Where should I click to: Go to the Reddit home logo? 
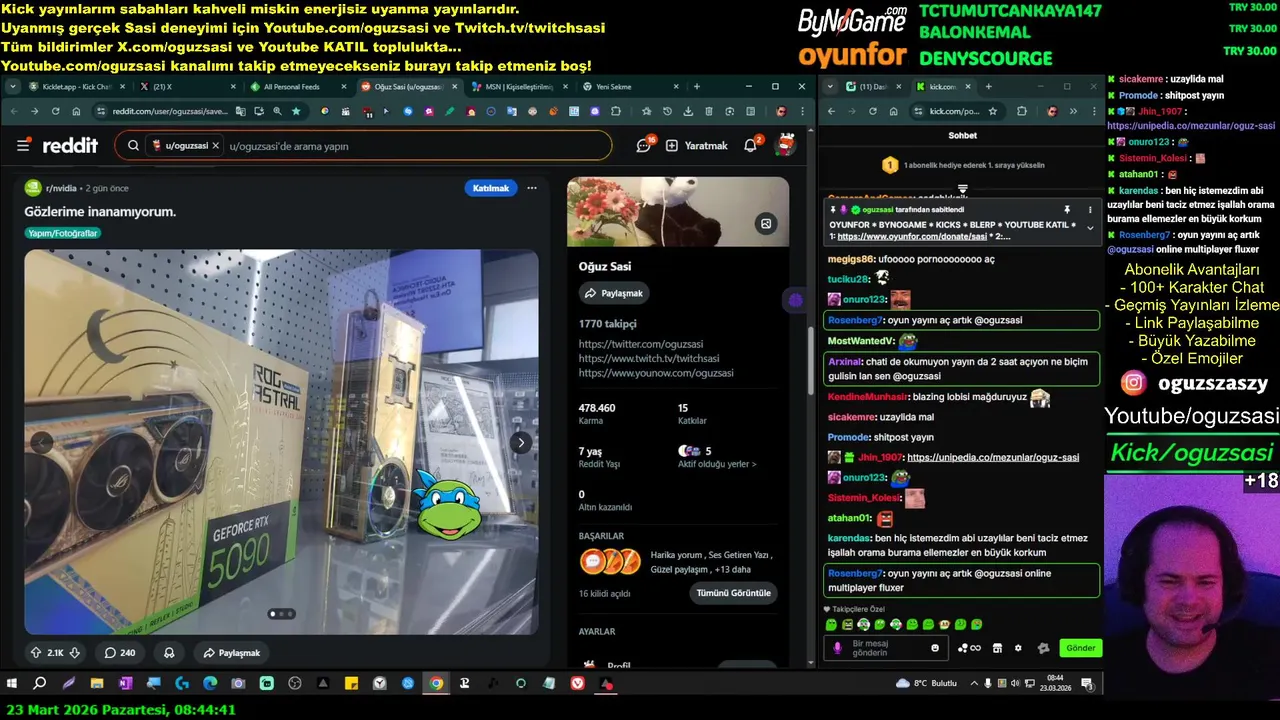pyautogui.click(x=70, y=146)
